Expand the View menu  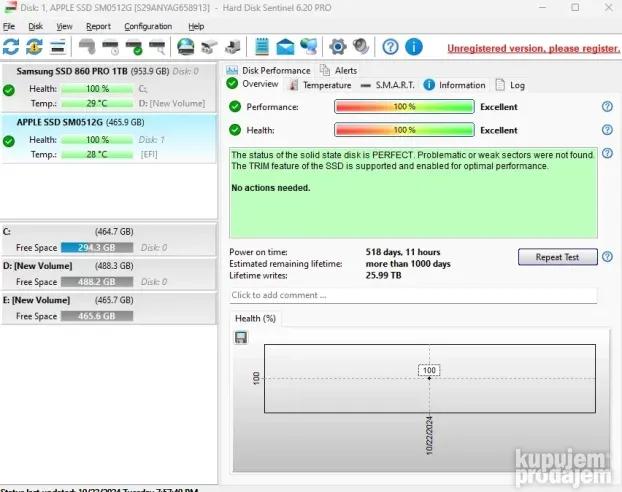(x=64, y=26)
